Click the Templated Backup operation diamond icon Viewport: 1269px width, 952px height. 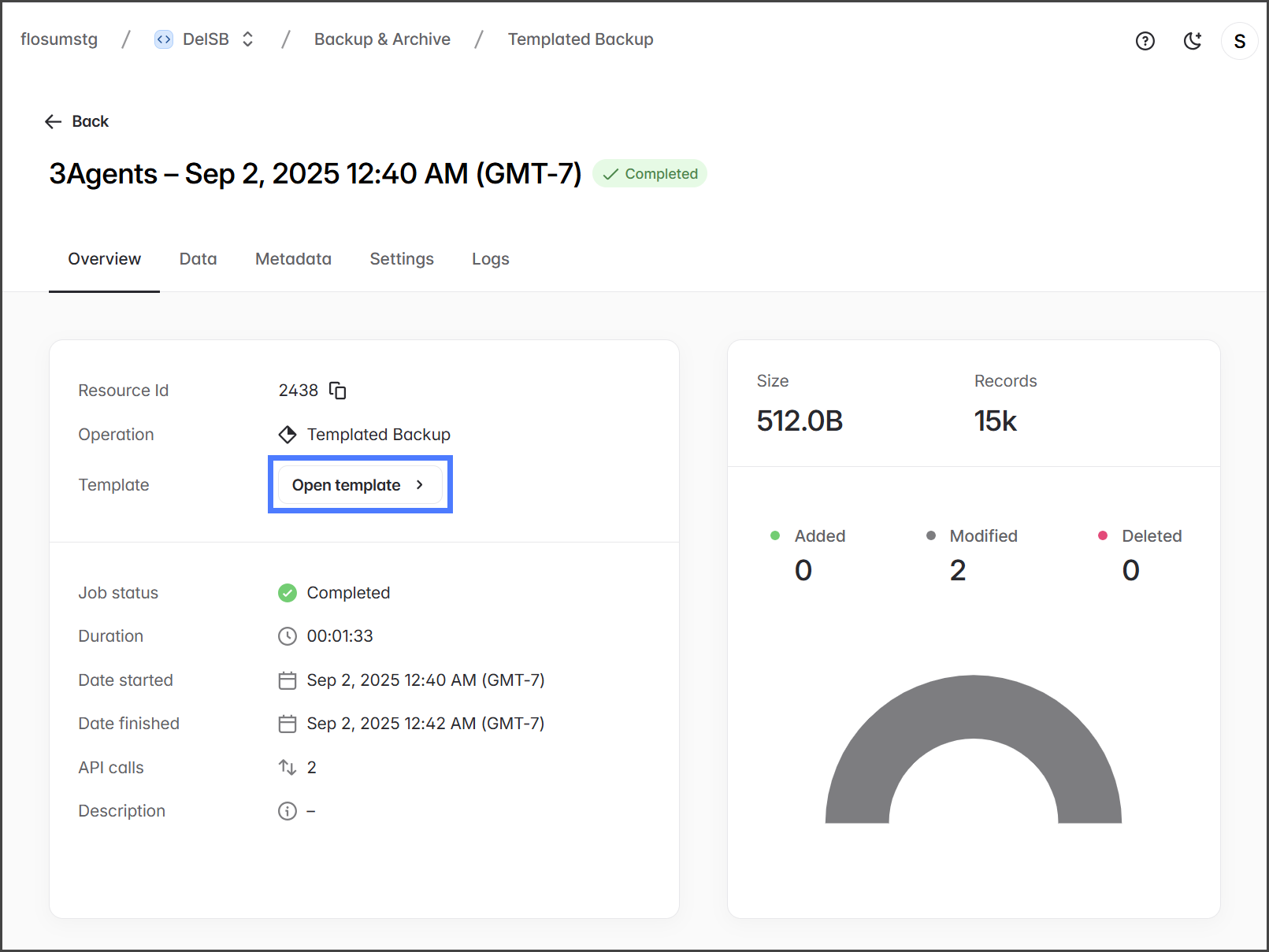pos(288,435)
